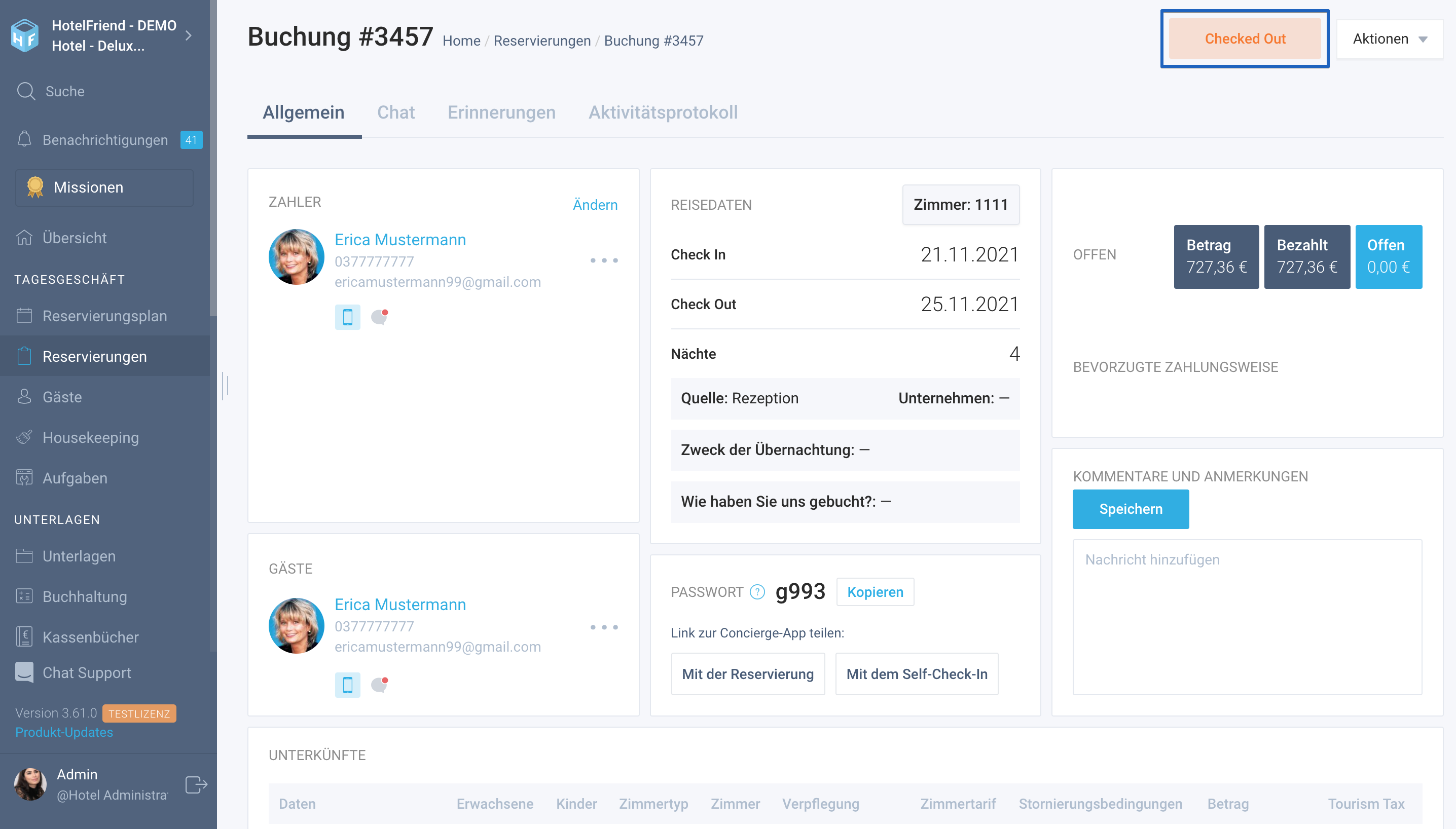
Task: Open Benachrichtigungen bell icon
Action: (x=24, y=139)
